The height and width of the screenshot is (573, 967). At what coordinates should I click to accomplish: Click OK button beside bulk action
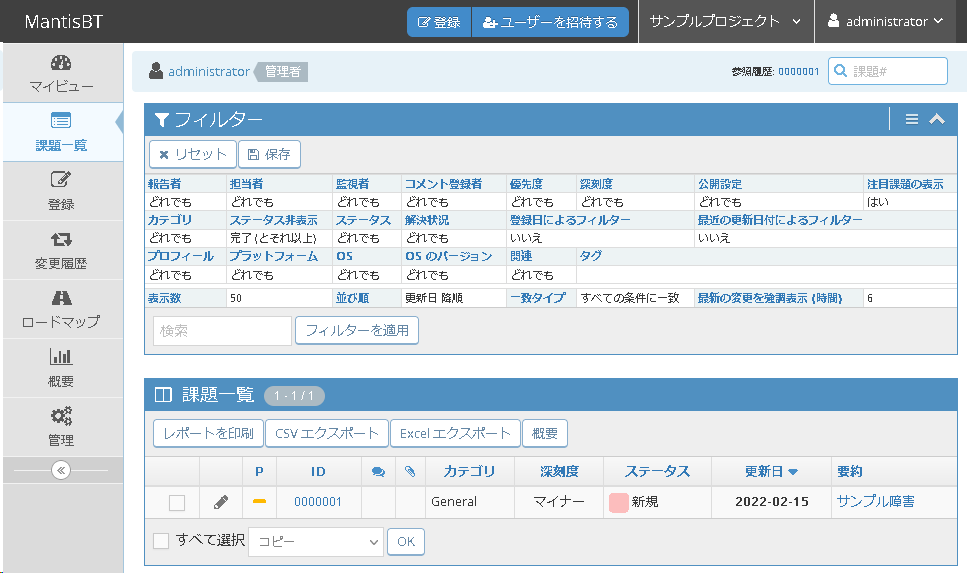coord(406,542)
